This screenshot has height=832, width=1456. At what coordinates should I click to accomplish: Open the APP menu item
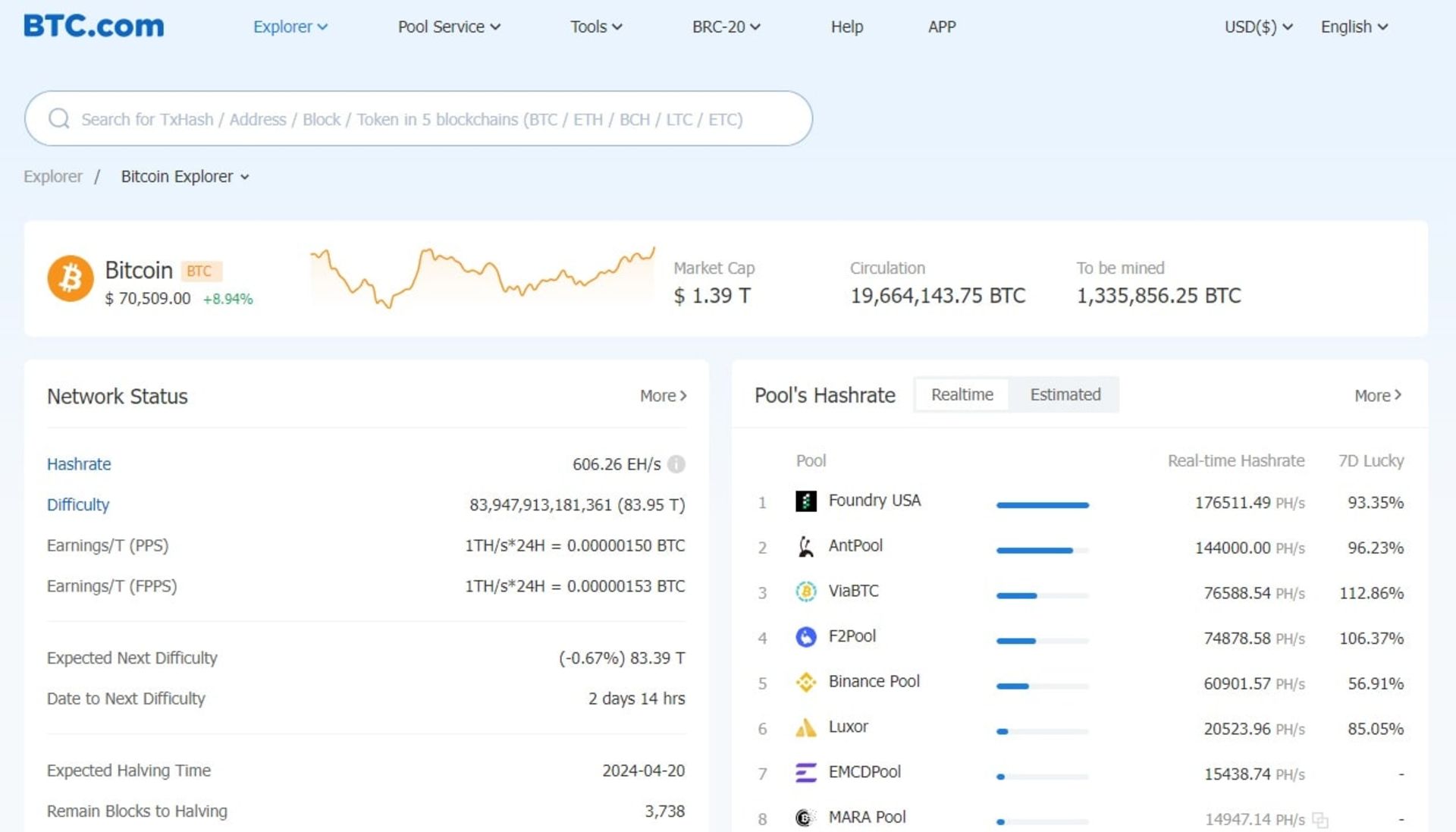click(942, 27)
